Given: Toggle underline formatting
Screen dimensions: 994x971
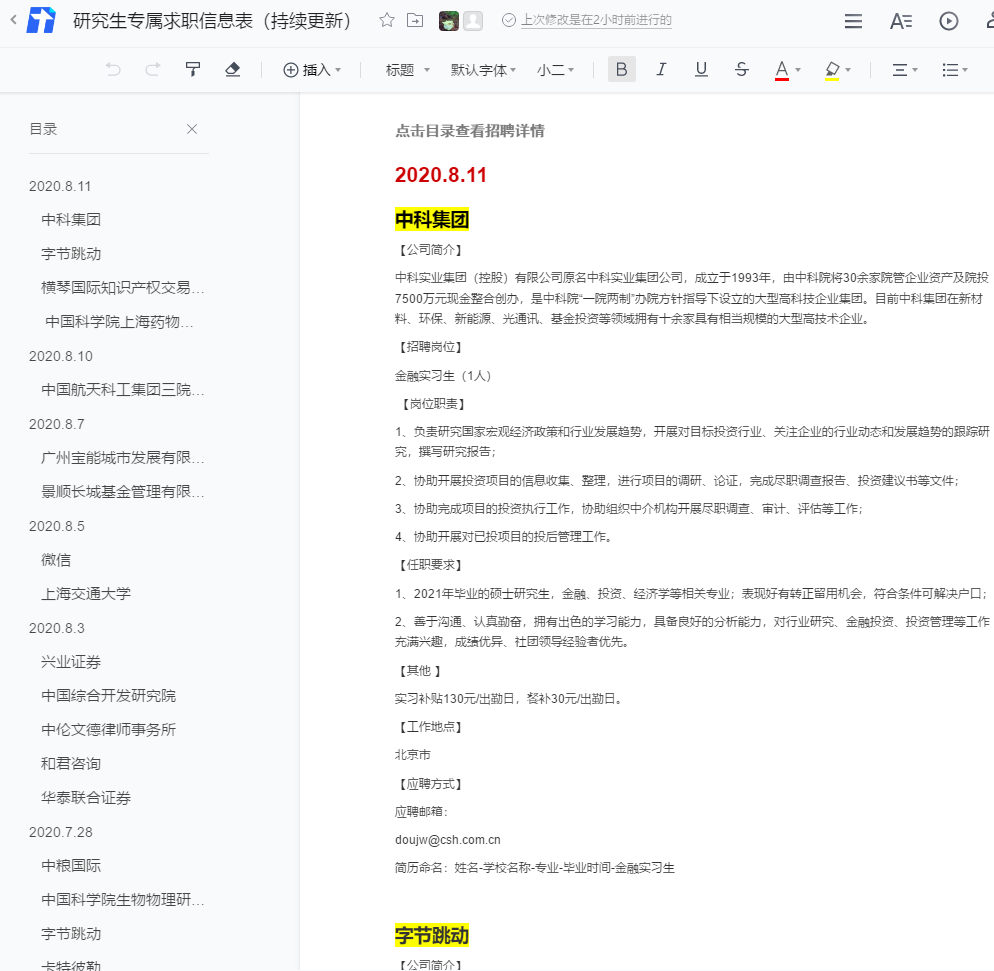Looking at the screenshot, I should pyautogui.click(x=701, y=69).
